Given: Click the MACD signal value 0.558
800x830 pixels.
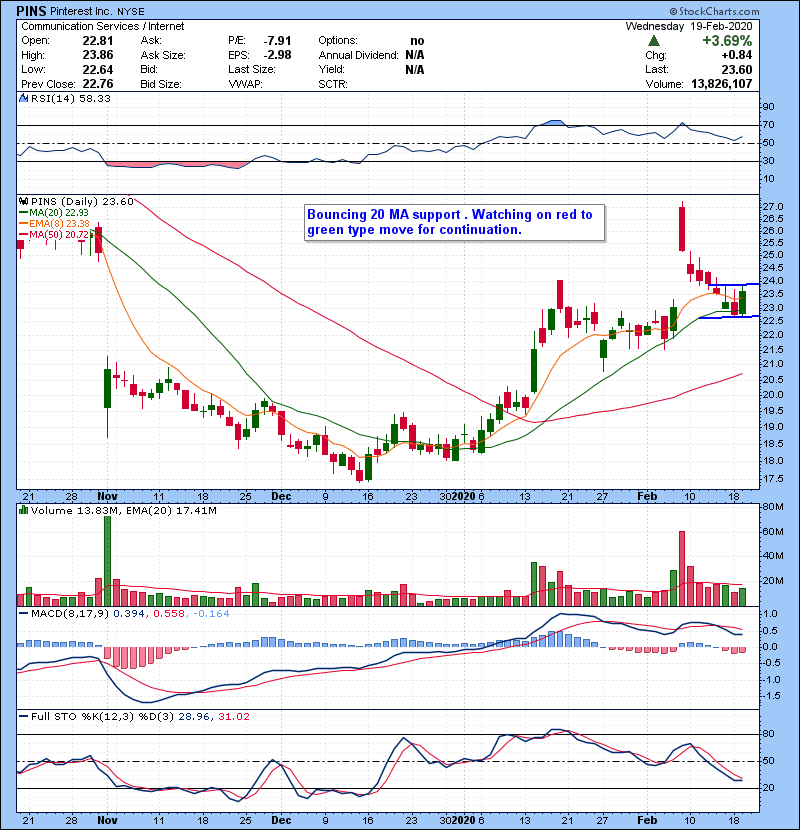Looking at the screenshot, I should coord(169,614).
